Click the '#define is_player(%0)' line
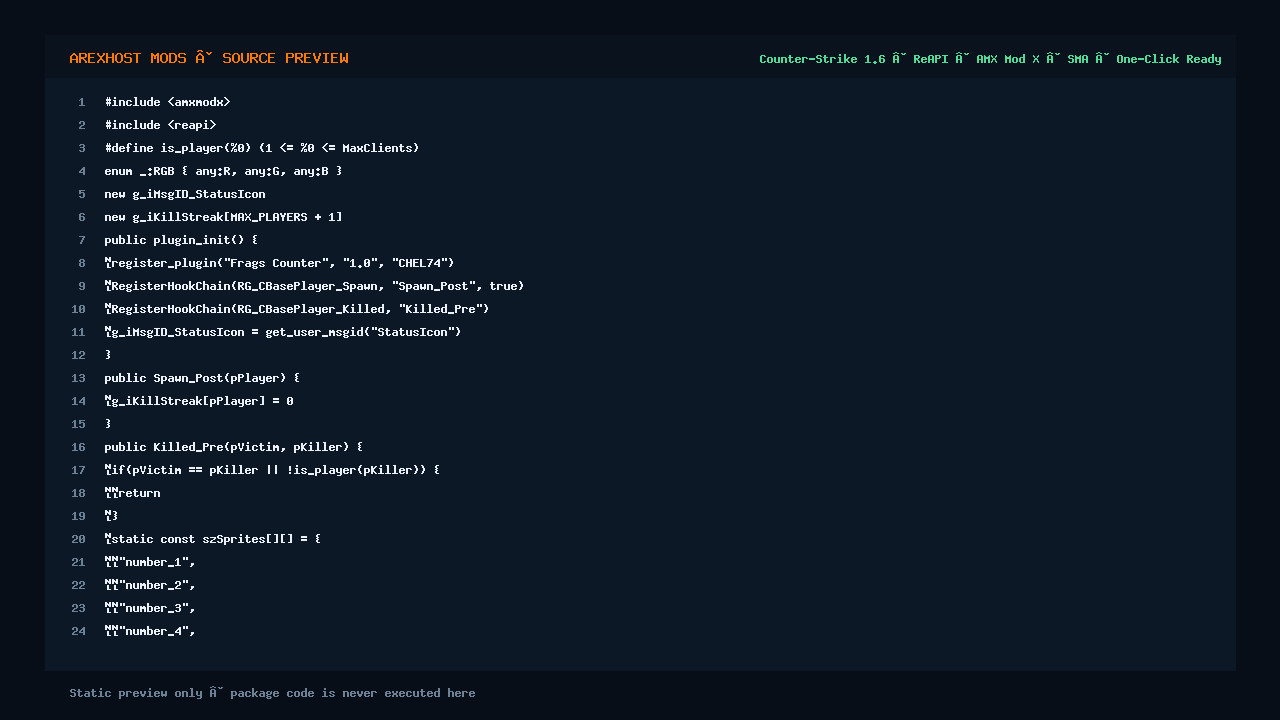 [262, 148]
